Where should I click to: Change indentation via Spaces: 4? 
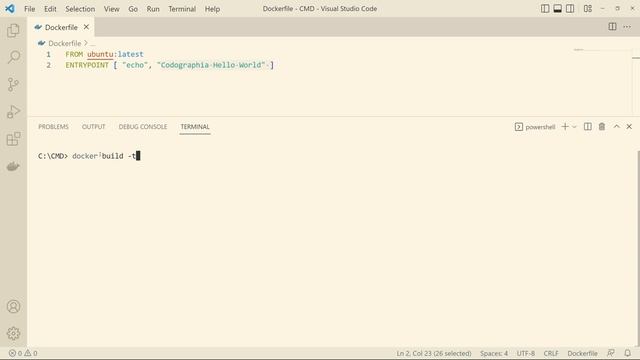(494, 353)
